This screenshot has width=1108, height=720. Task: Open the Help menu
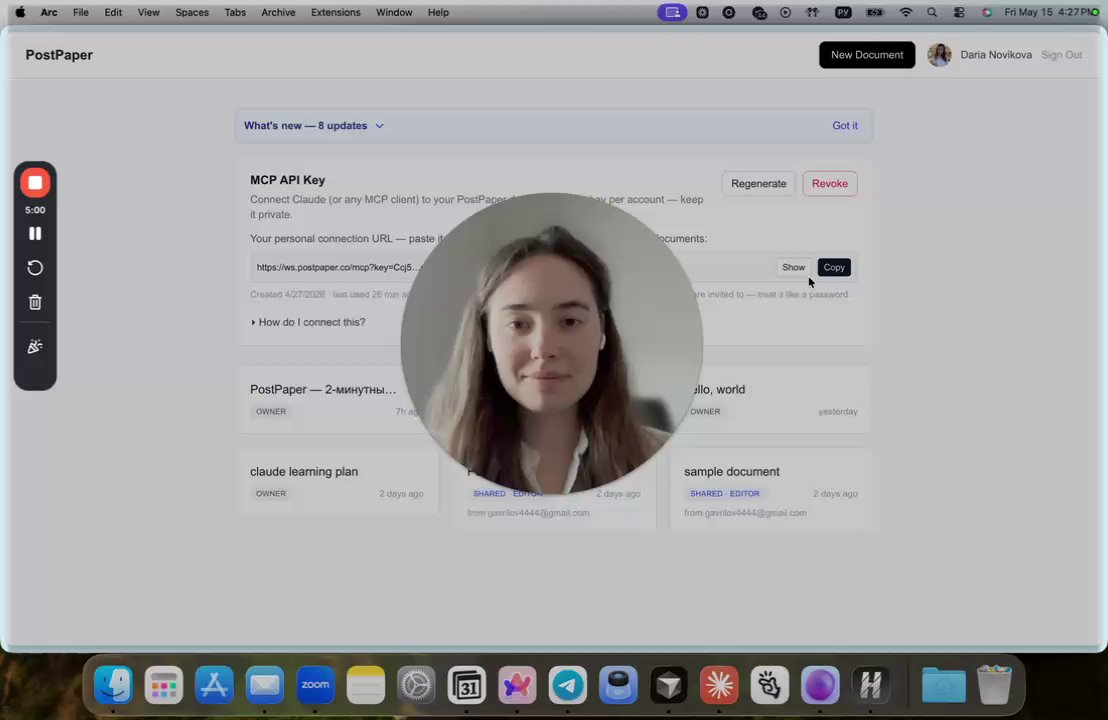438,12
